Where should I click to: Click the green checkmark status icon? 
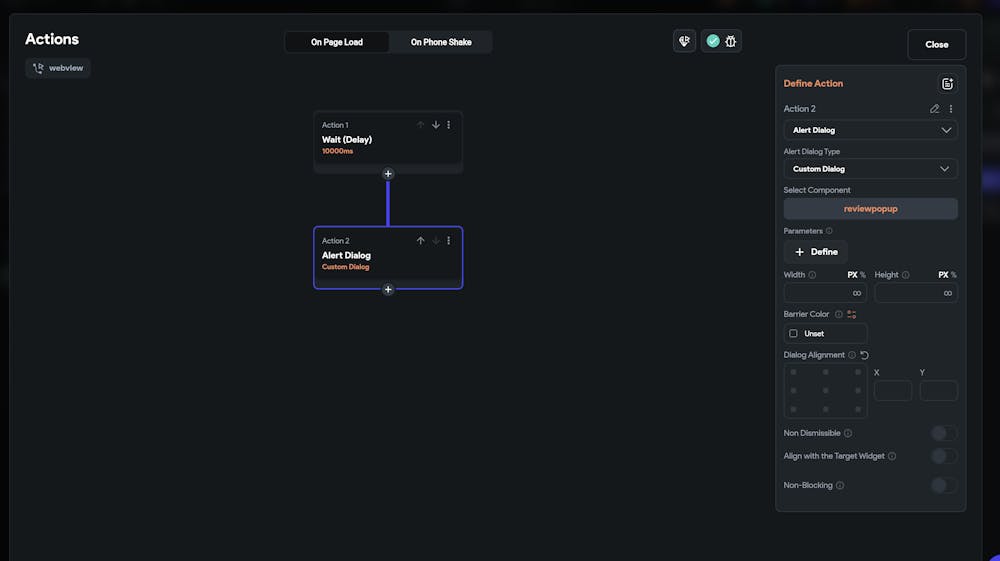click(x=713, y=41)
